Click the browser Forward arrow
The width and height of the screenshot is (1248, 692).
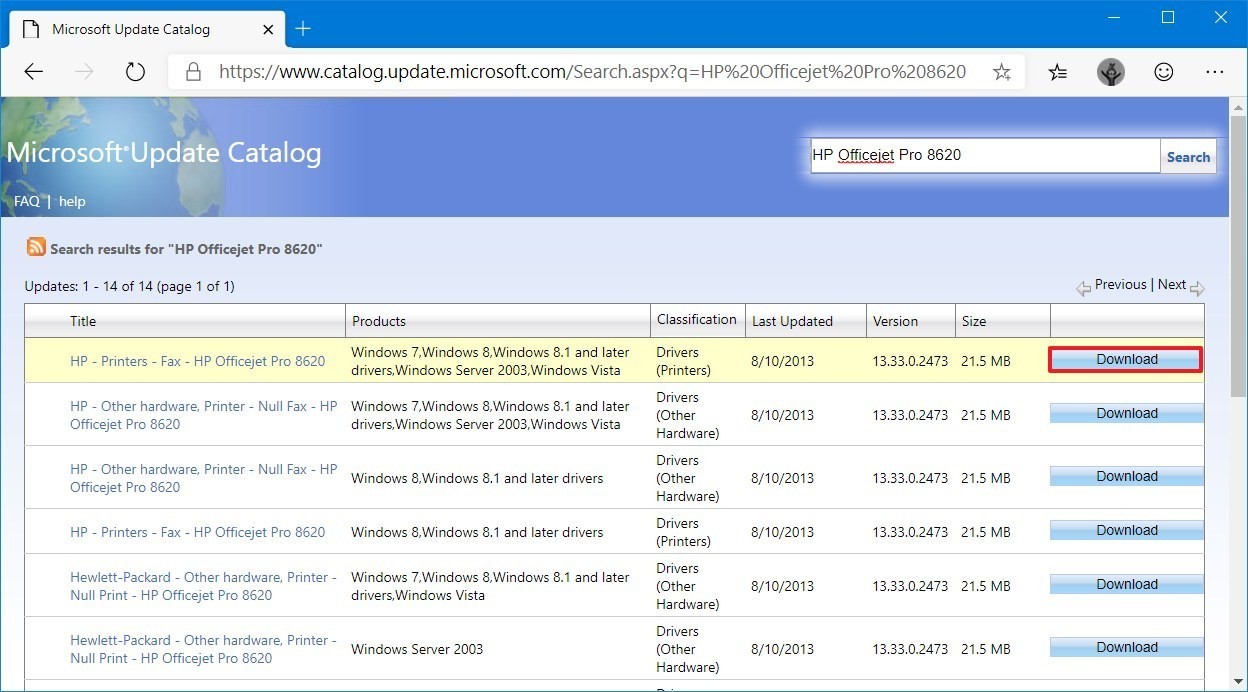(85, 72)
